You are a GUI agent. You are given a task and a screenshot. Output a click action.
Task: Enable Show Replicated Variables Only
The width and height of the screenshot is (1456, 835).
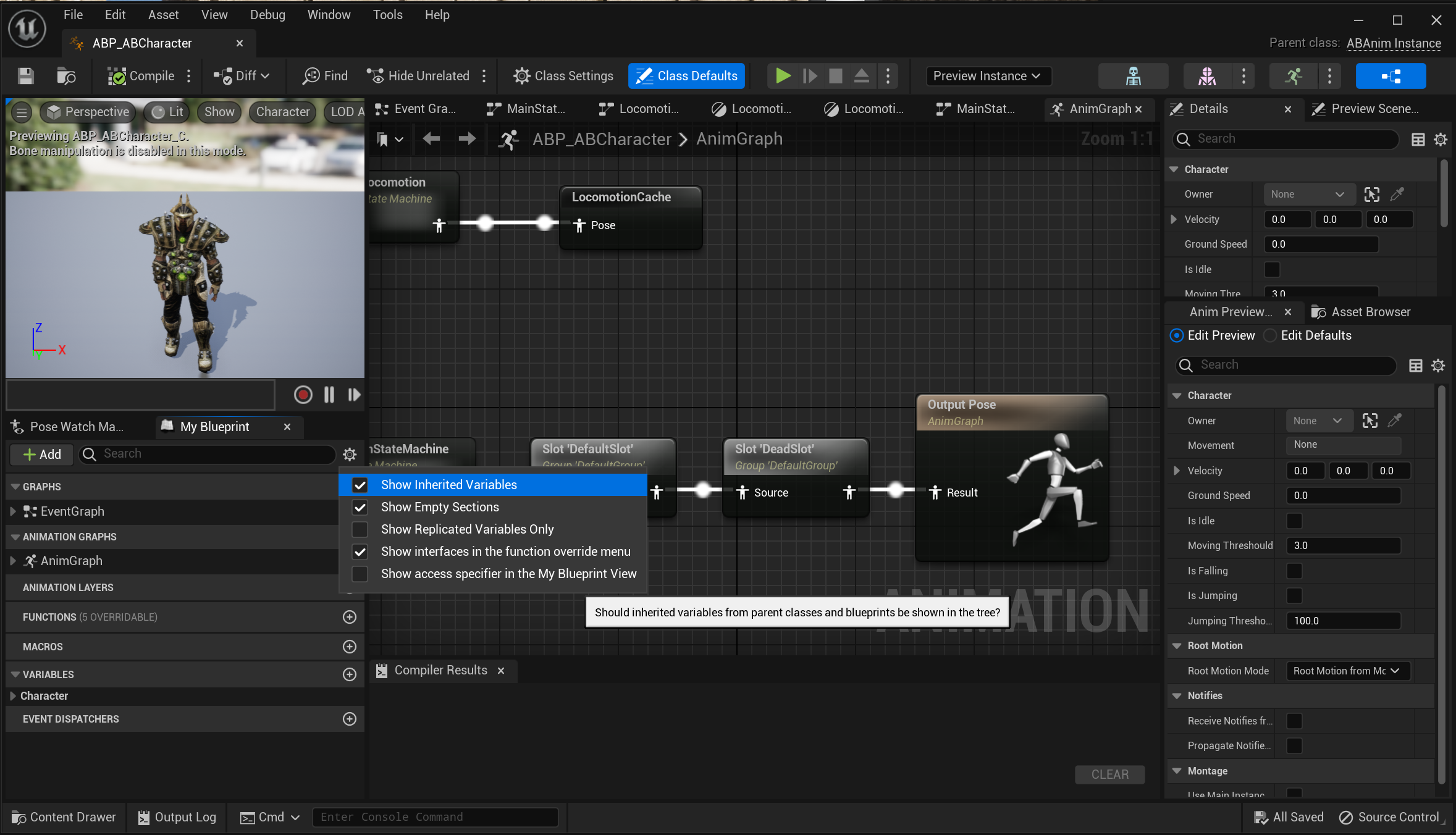click(x=360, y=529)
